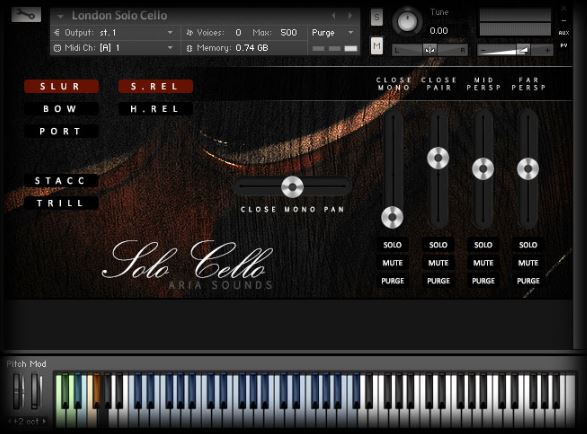The height and width of the screenshot is (434, 587).
Task: Toggle the AUX sends button
Action: tap(564, 33)
